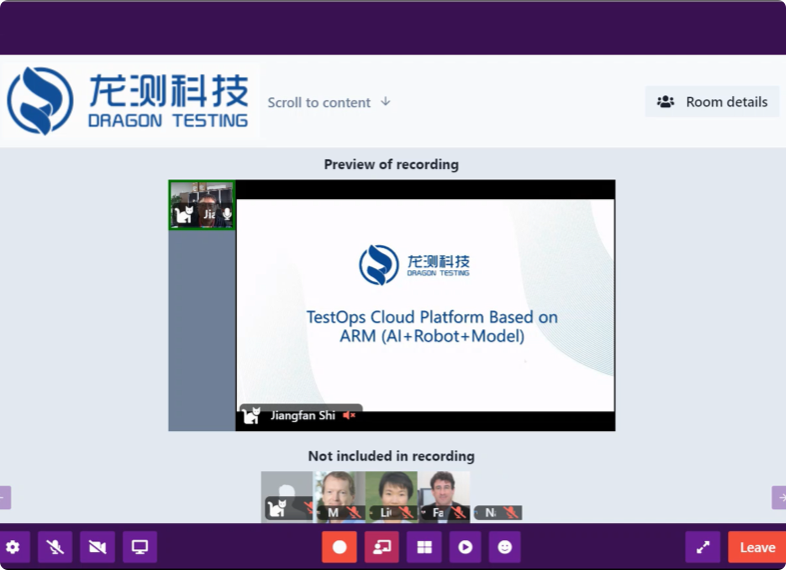This screenshot has height=570, width=786.
Task: Enter fullscreen with expand arrows
Action: 703,547
